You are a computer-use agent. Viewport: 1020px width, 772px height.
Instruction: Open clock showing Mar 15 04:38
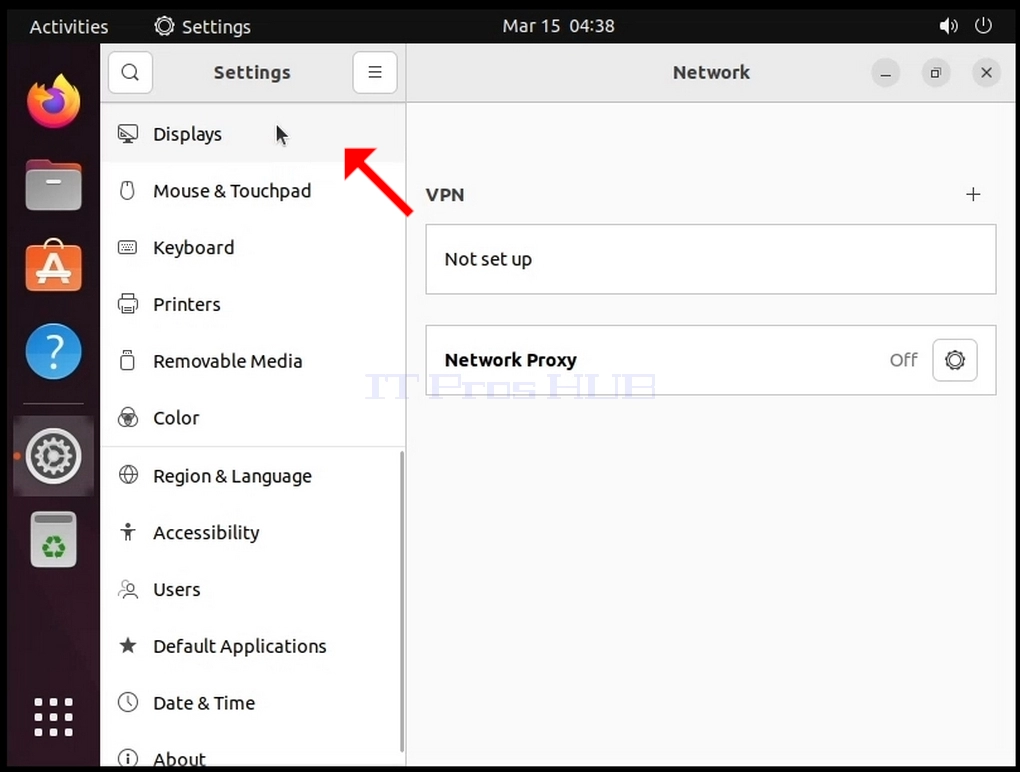(x=558, y=26)
